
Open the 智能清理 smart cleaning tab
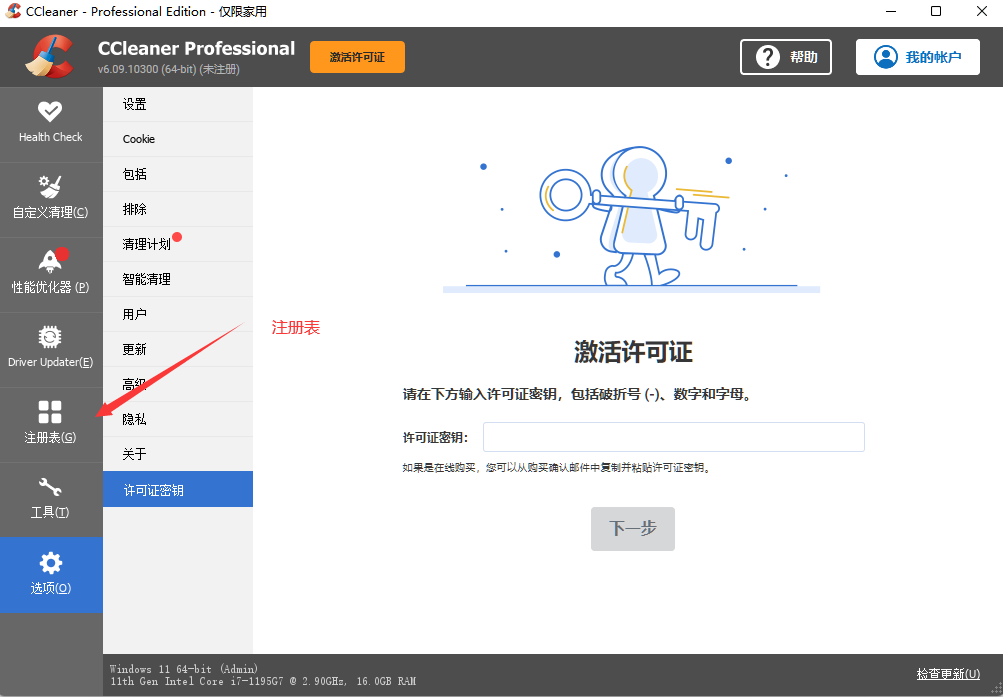[178, 279]
